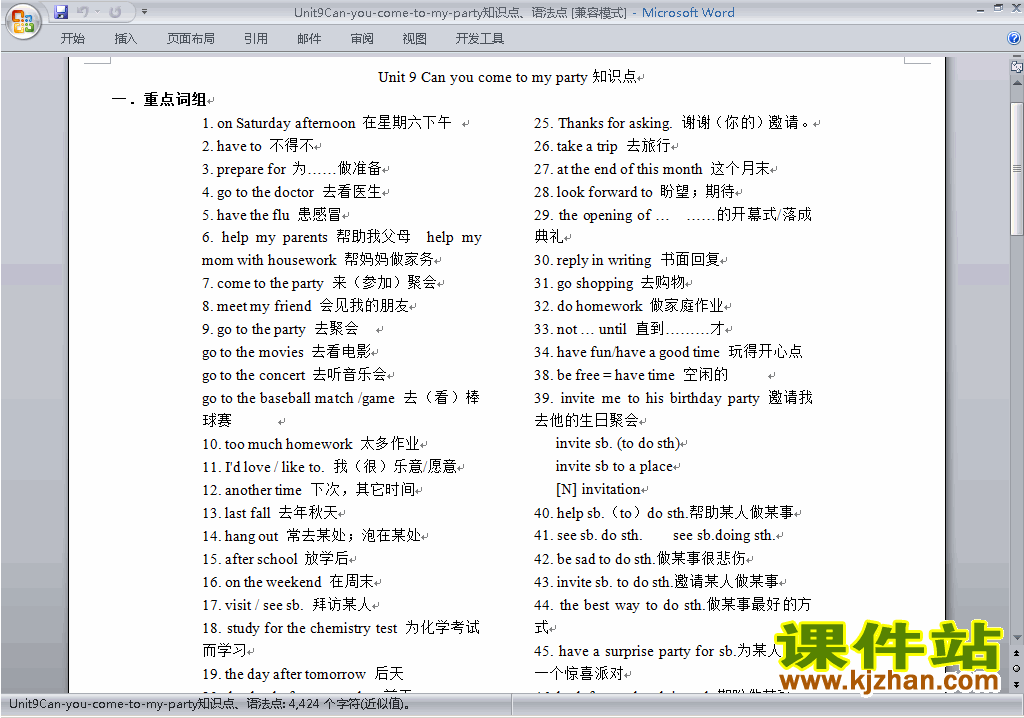Click the vertical scrollbar up arrow

click(x=1016, y=83)
